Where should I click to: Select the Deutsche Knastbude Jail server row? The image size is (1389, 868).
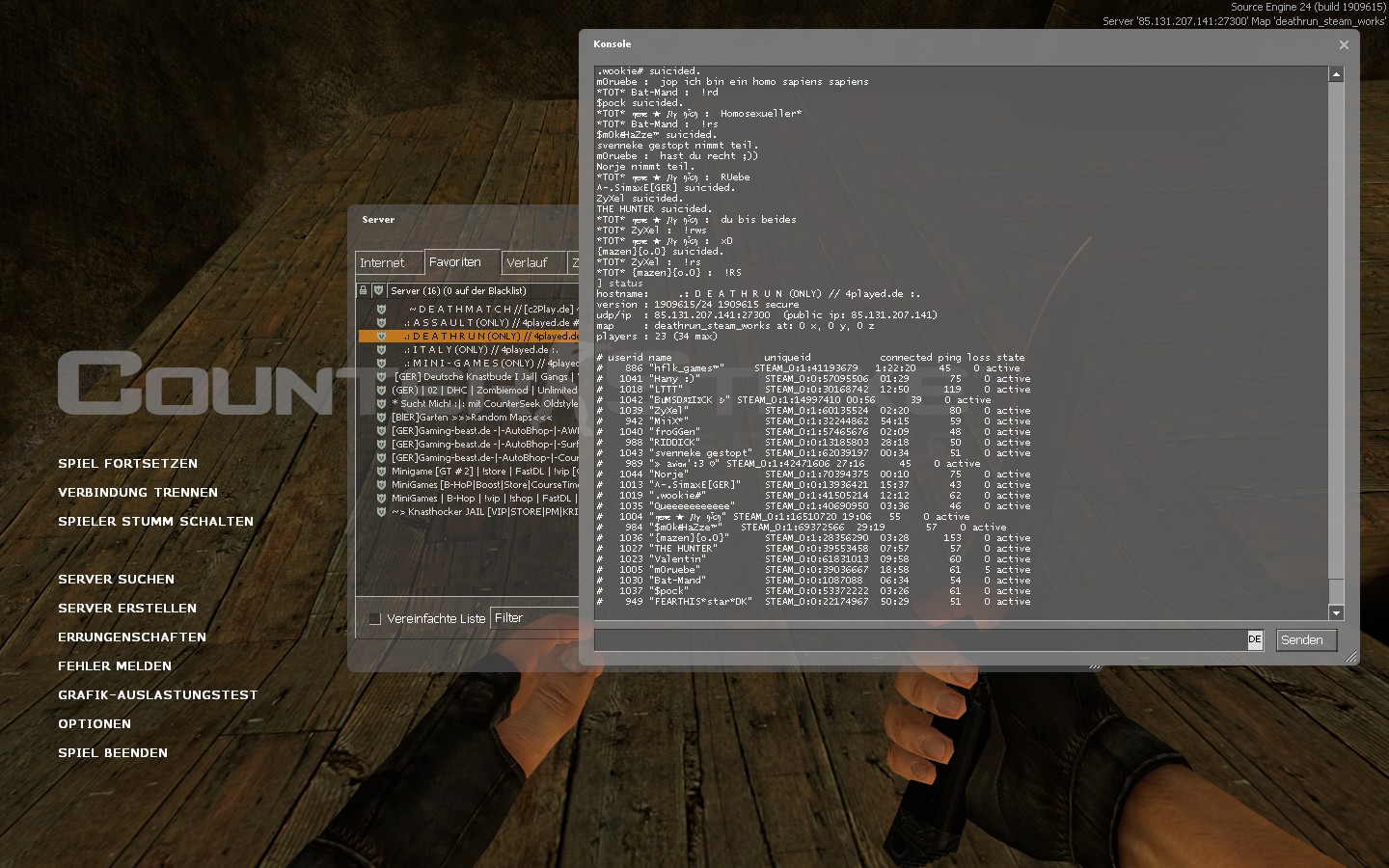[x=469, y=377]
